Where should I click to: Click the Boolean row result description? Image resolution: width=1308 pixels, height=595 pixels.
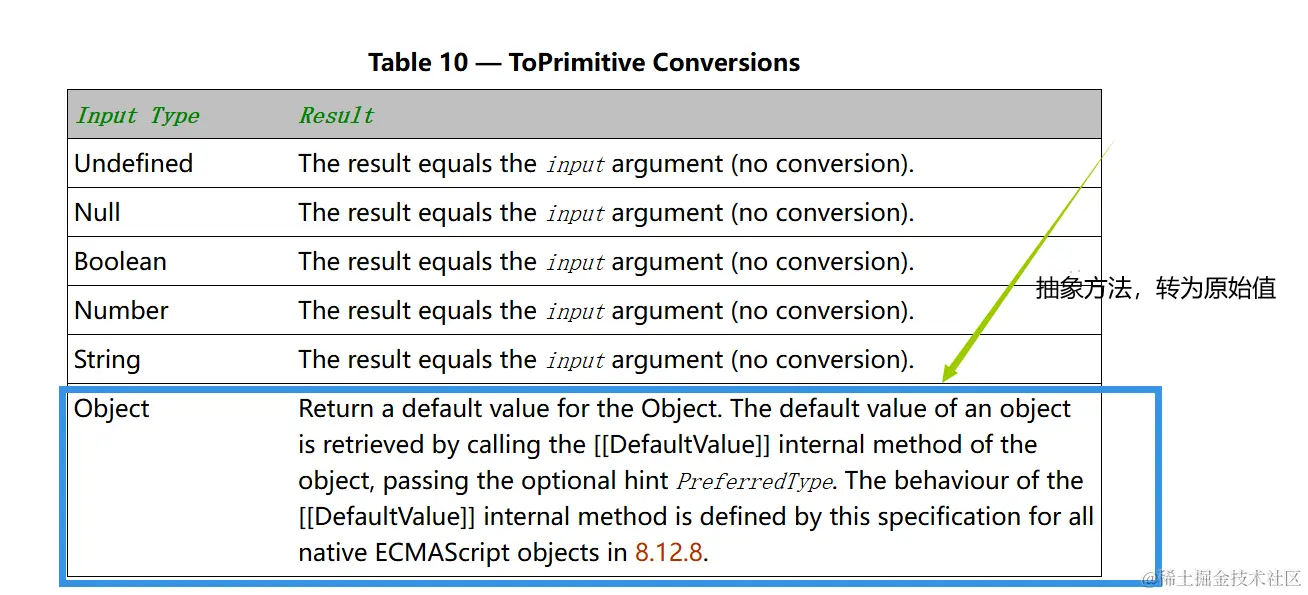point(606,261)
